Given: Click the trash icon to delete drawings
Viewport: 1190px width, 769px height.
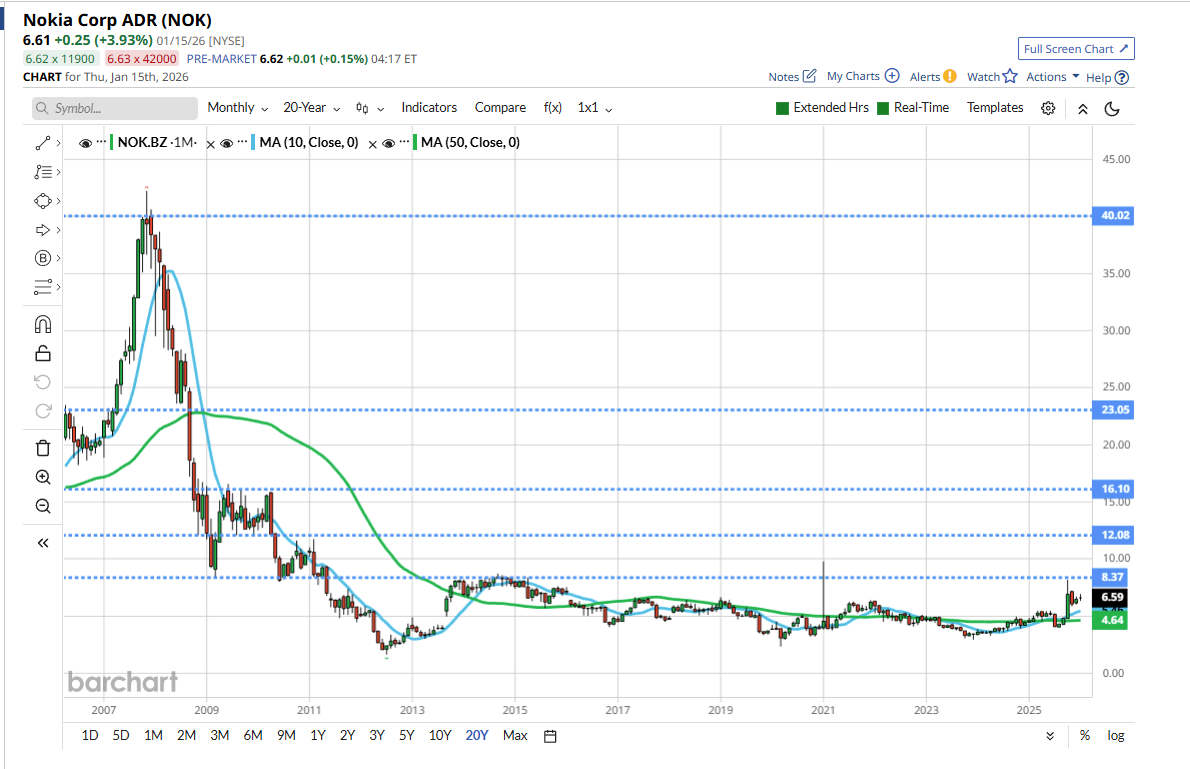Looking at the screenshot, I should click(42, 447).
